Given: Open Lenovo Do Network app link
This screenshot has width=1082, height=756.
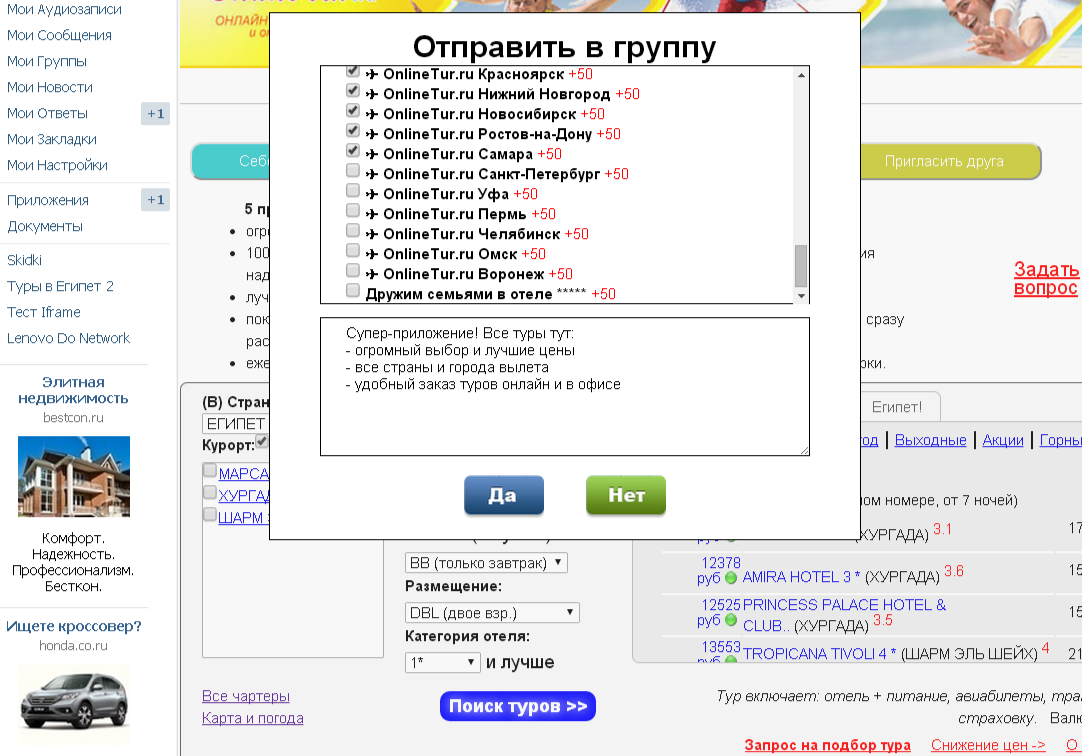Looking at the screenshot, I should pos(68,338).
